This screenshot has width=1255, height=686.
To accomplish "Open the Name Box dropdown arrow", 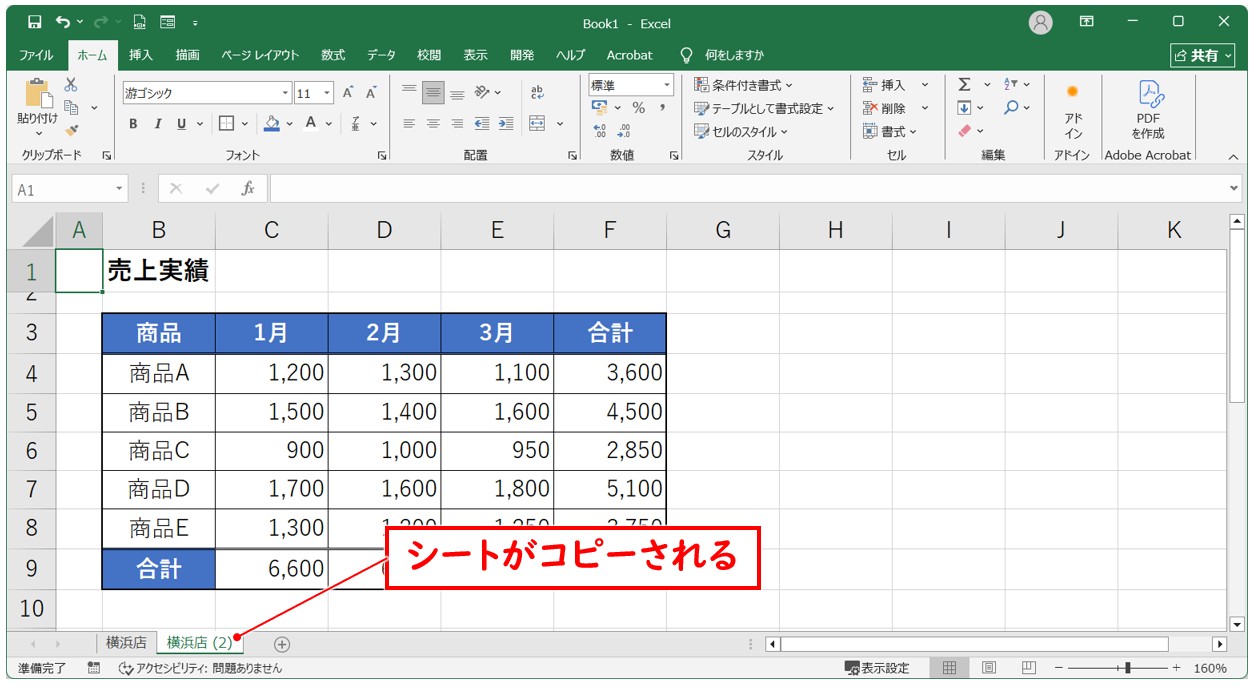I will [x=120, y=189].
